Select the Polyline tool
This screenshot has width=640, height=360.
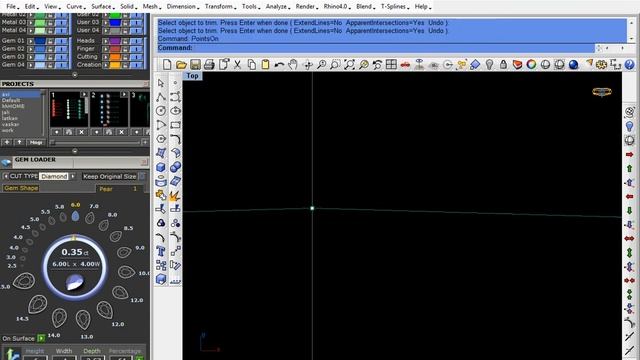[x=161, y=97]
